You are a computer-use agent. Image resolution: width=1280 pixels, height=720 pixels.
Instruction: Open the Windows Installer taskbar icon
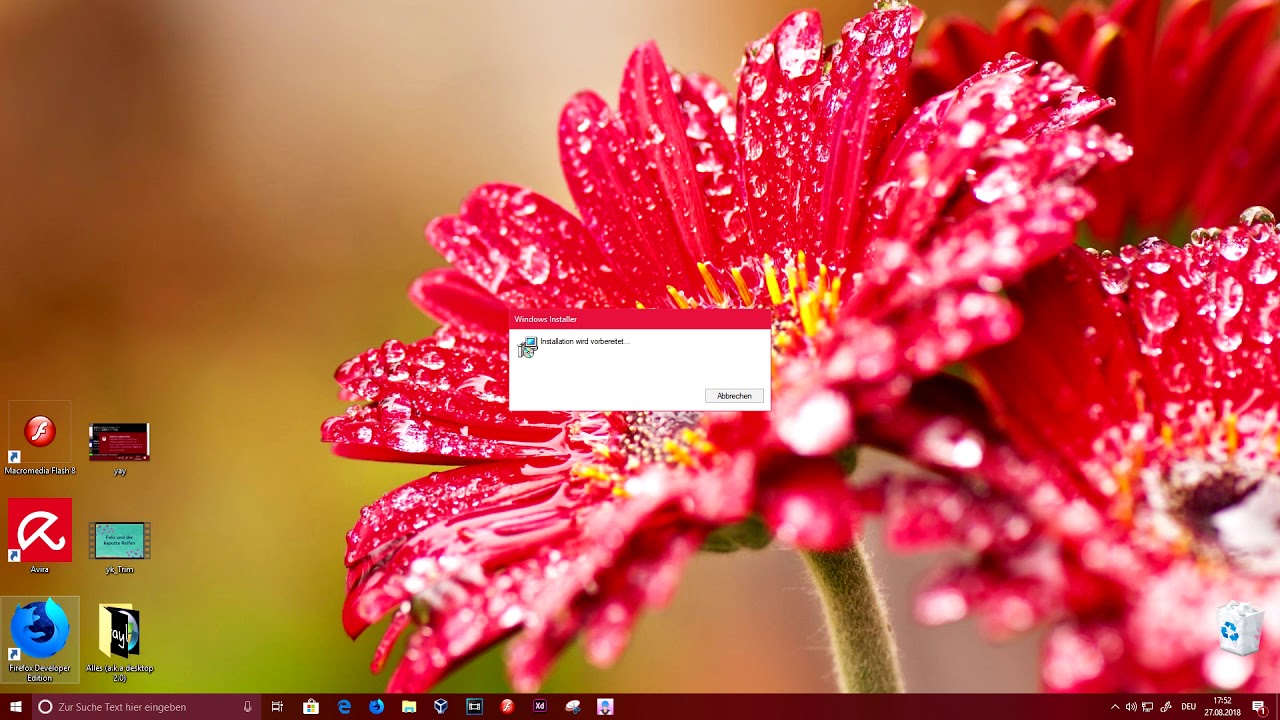point(573,707)
